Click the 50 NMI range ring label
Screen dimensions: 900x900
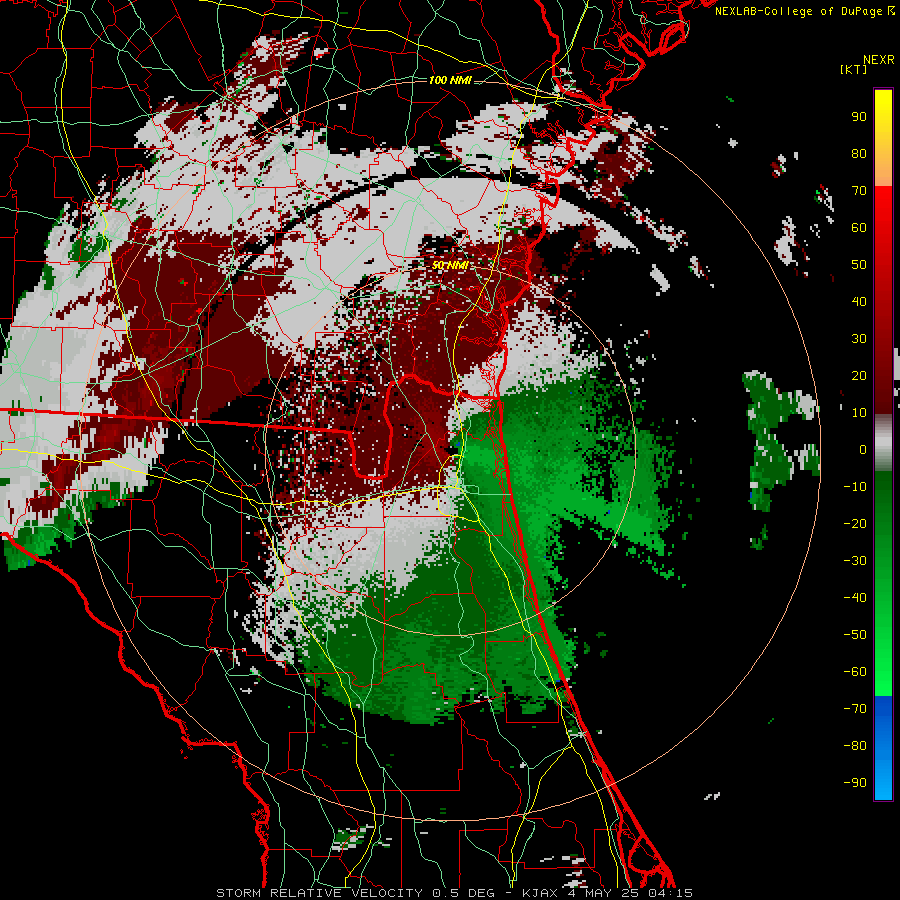[450, 265]
